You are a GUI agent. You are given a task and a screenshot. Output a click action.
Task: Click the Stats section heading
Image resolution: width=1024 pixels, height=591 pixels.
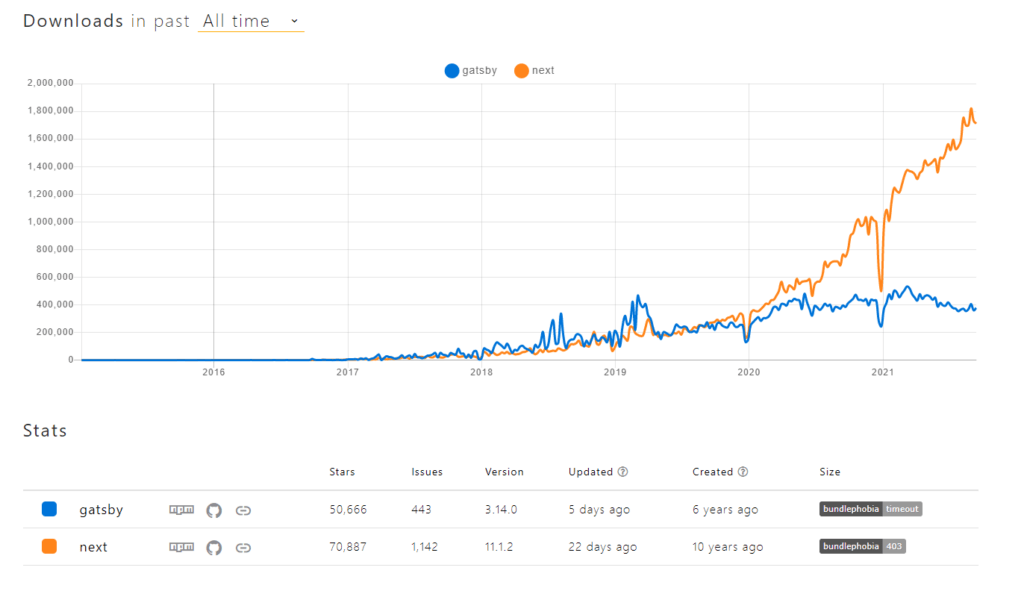(45, 430)
